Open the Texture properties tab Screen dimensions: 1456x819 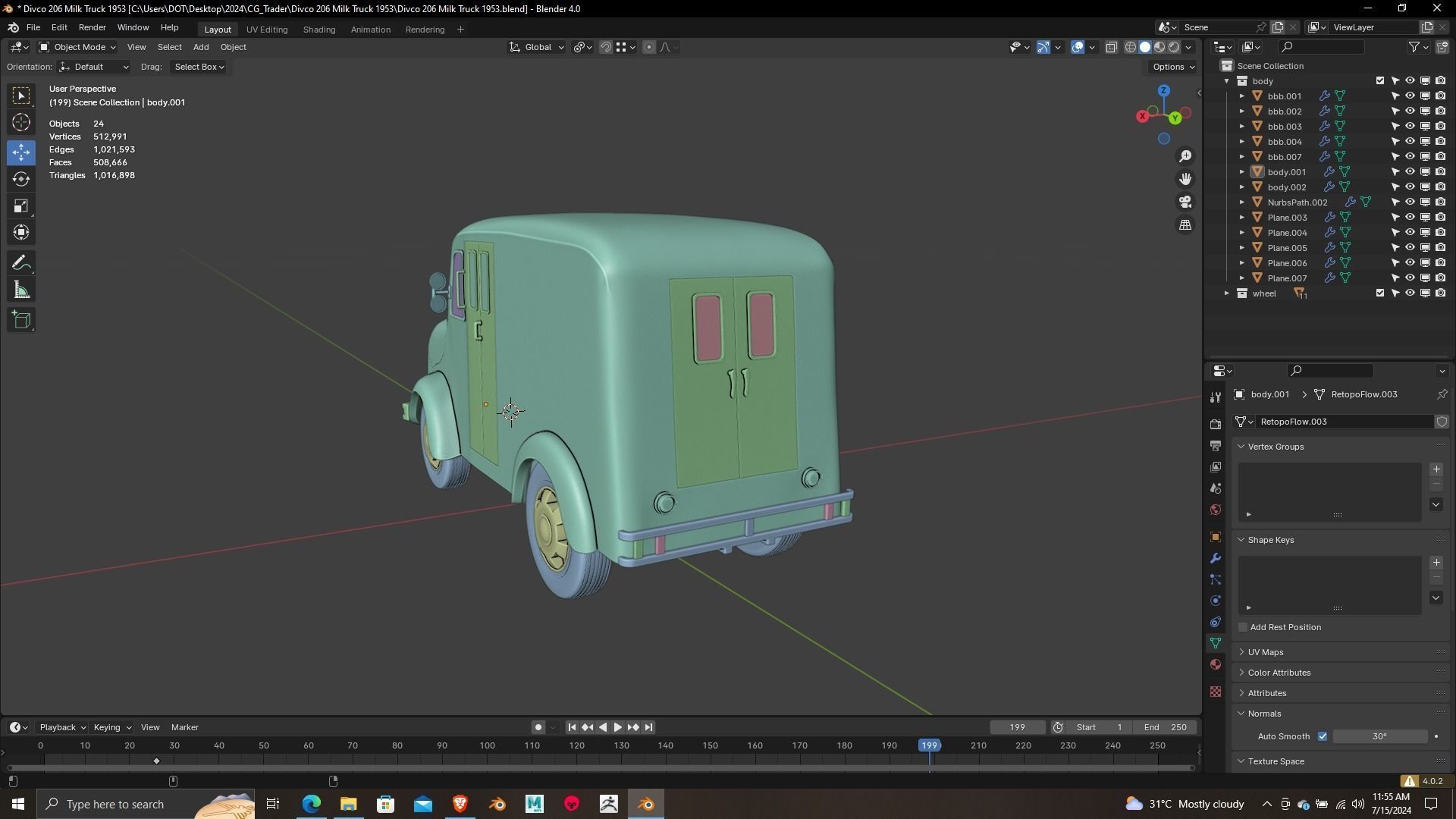tap(1216, 692)
